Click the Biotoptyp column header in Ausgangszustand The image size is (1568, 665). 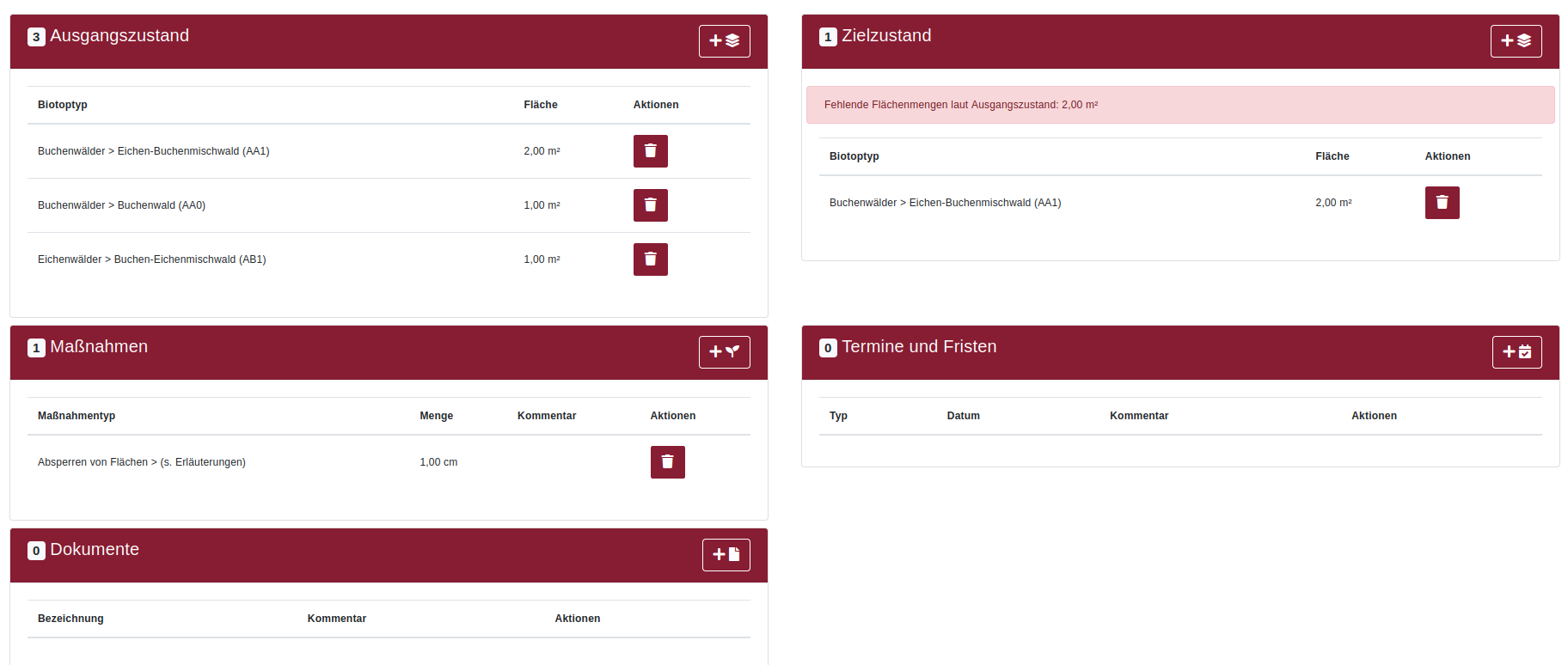63,105
